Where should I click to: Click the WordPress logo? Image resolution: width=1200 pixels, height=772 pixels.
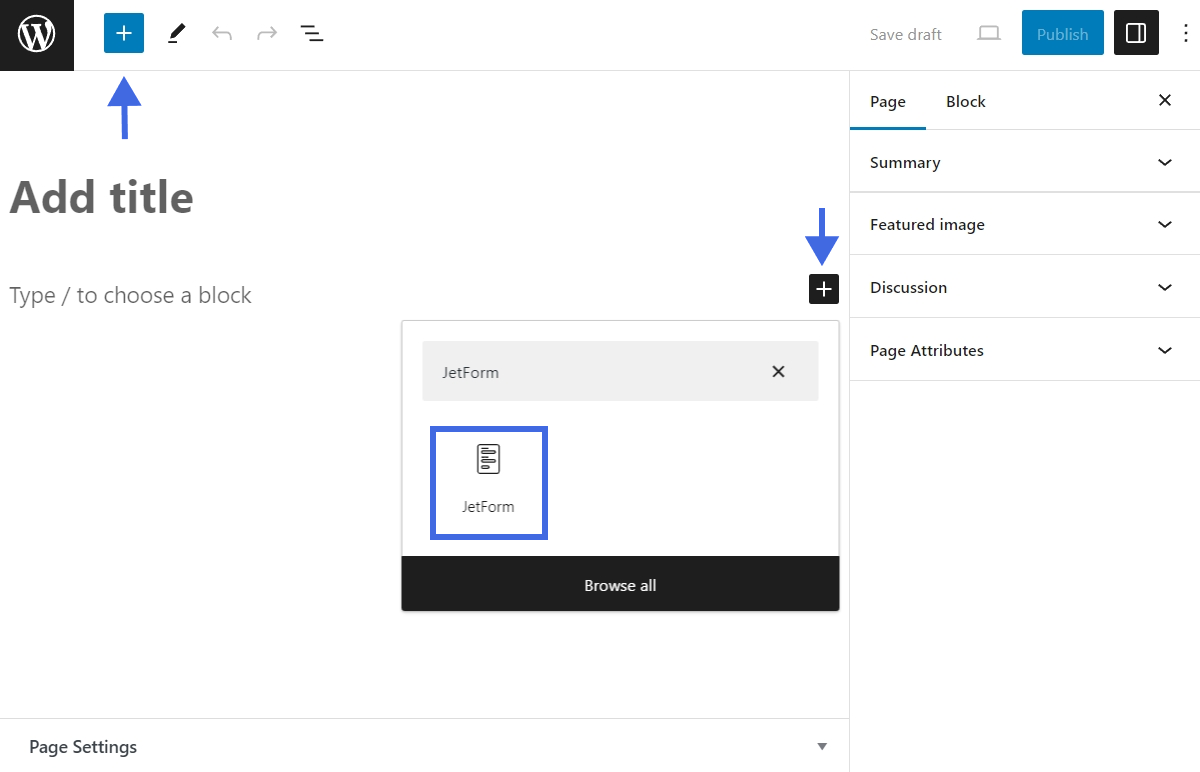(x=36, y=34)
